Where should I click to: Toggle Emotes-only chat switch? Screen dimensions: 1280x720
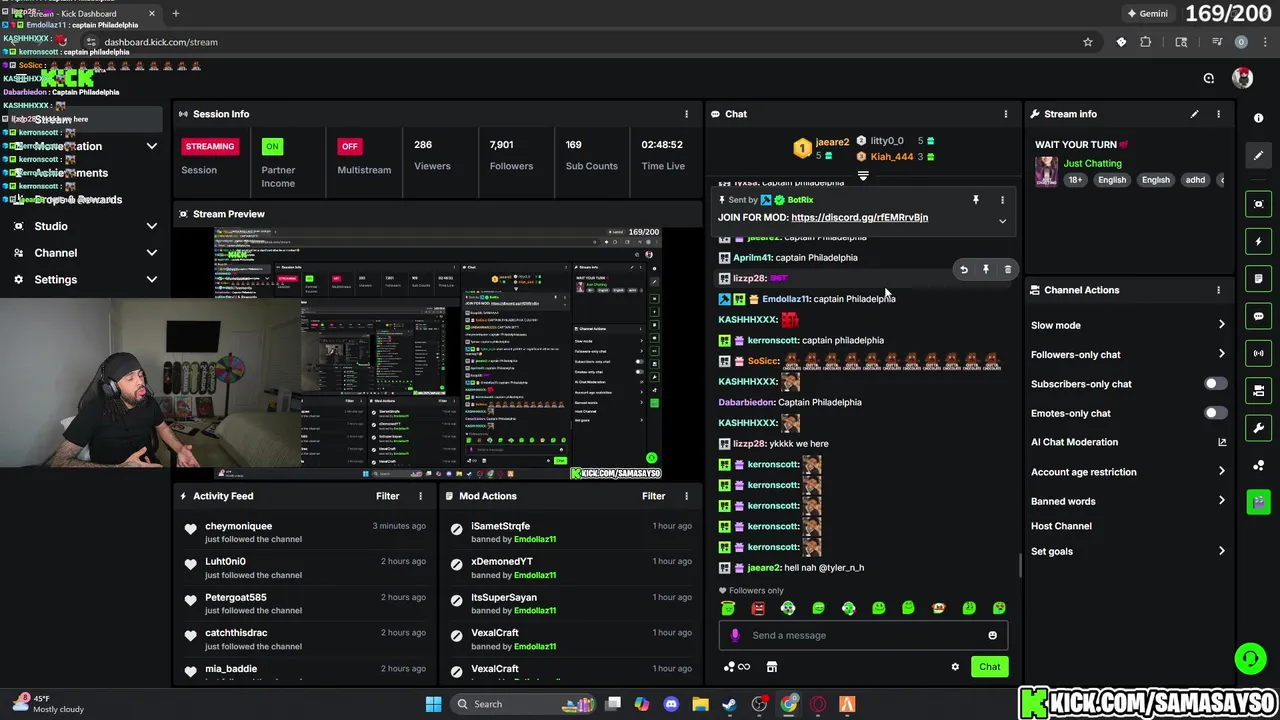(x=1215, y=413)
